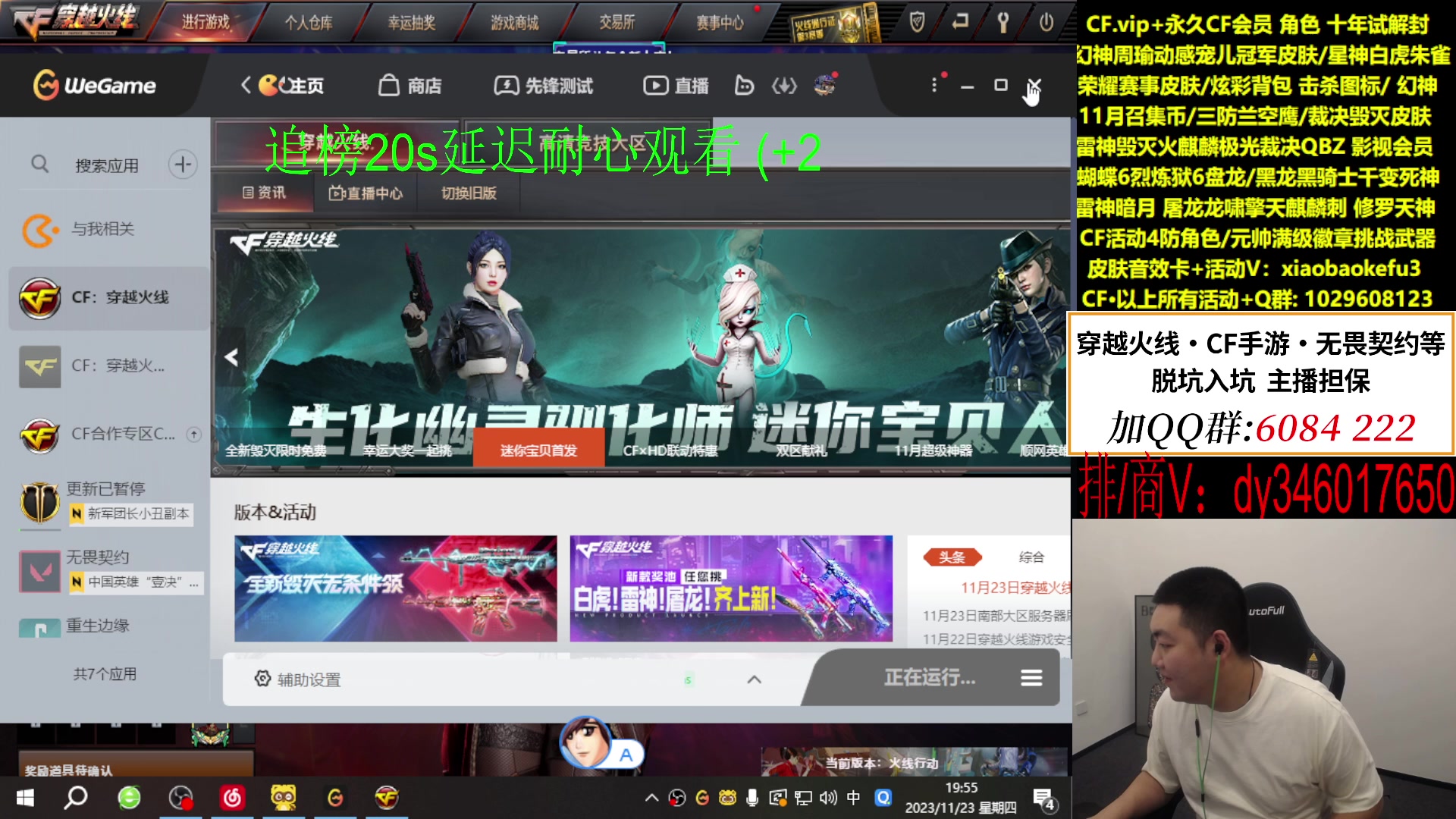Image resolution: width=1456 pixels, height=819 pixels.
Task: Open 中国英雄 news tag under 无畏契约
Action: point(136,582)
